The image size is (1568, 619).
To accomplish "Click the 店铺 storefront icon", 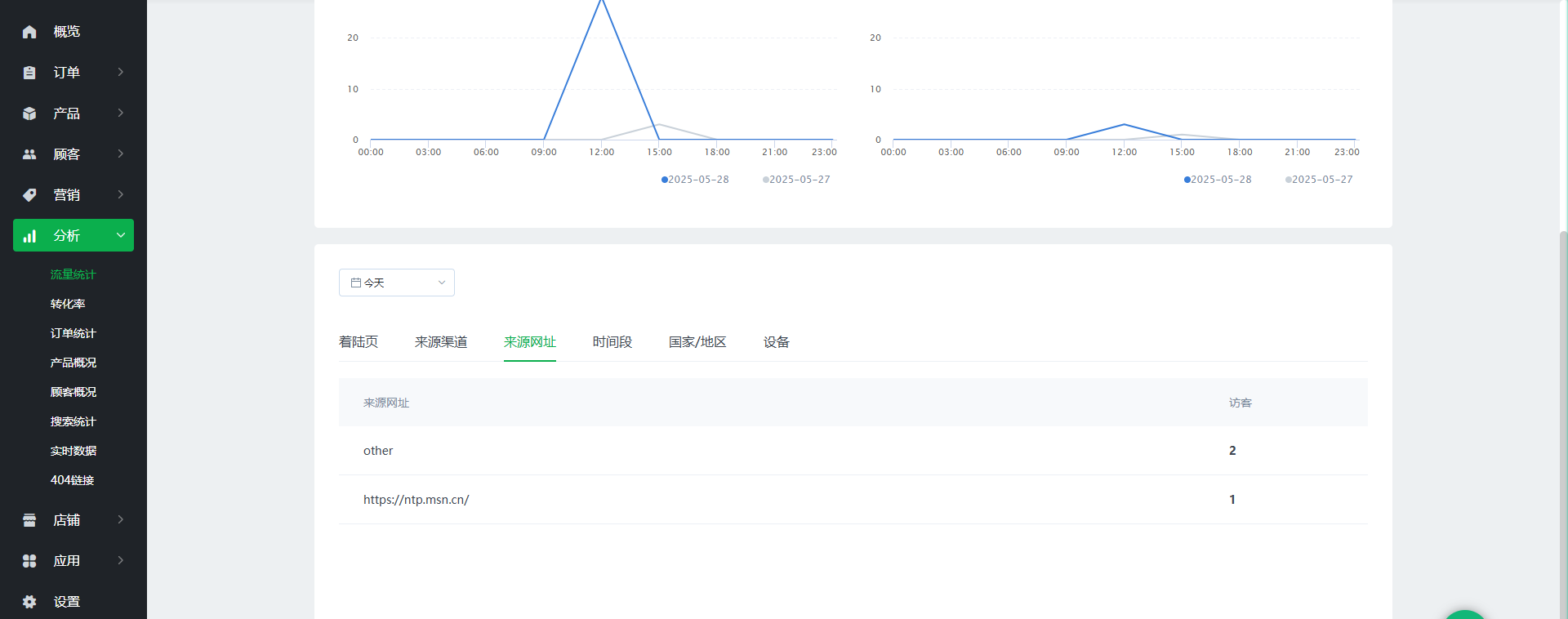I will coord(29,520).
